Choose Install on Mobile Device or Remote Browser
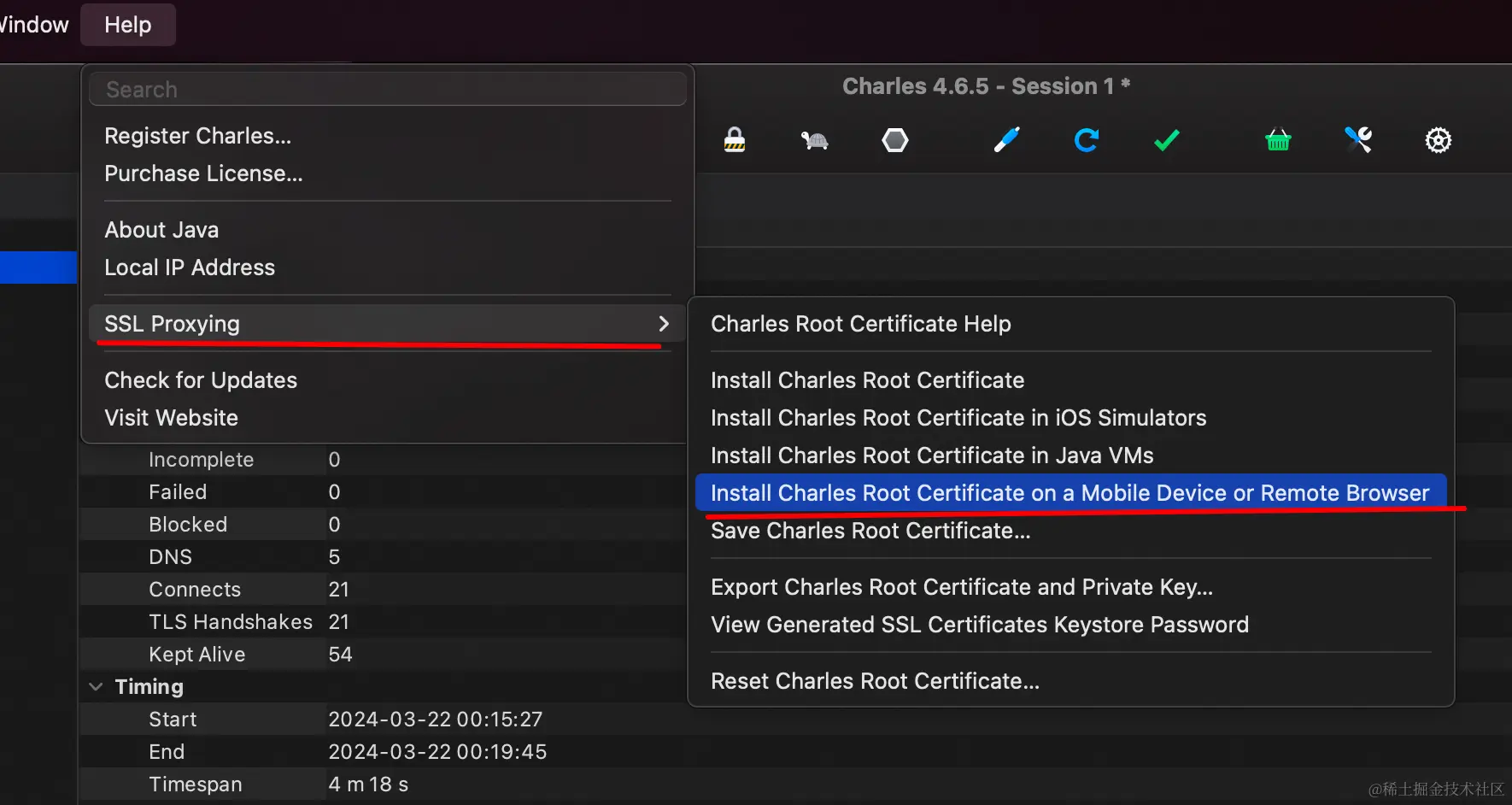 tap(1071, 493)
